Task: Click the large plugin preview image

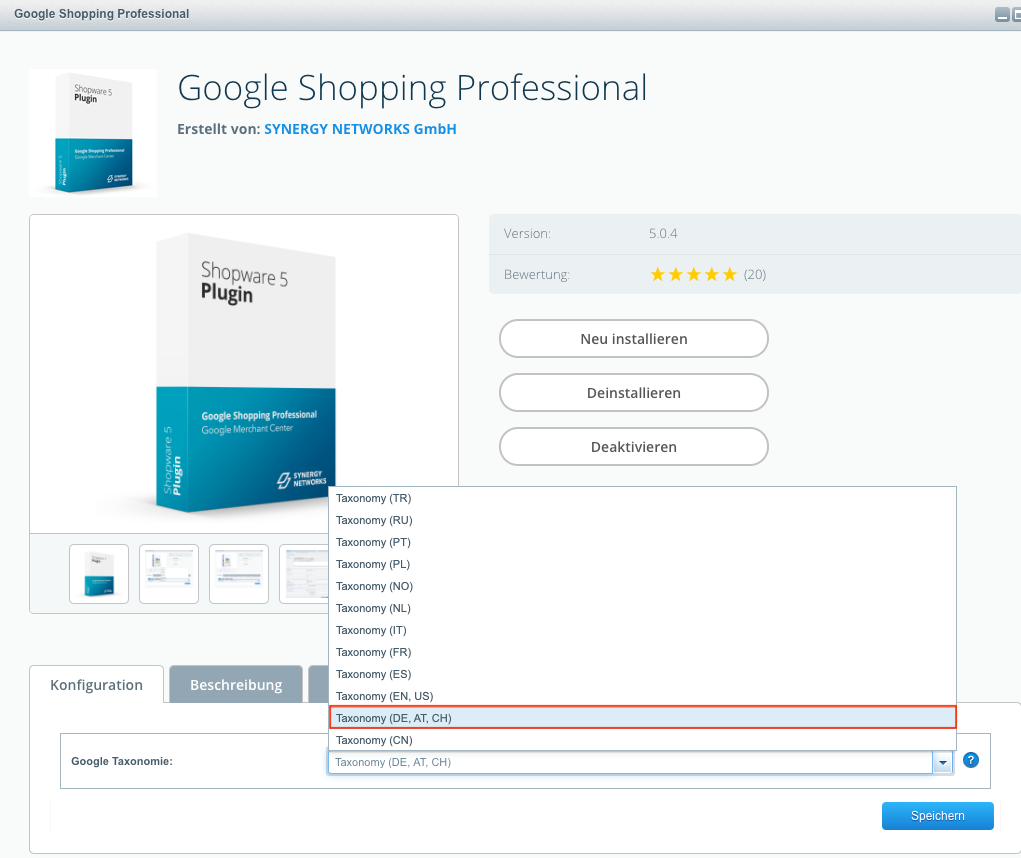Action: [244, 374]
